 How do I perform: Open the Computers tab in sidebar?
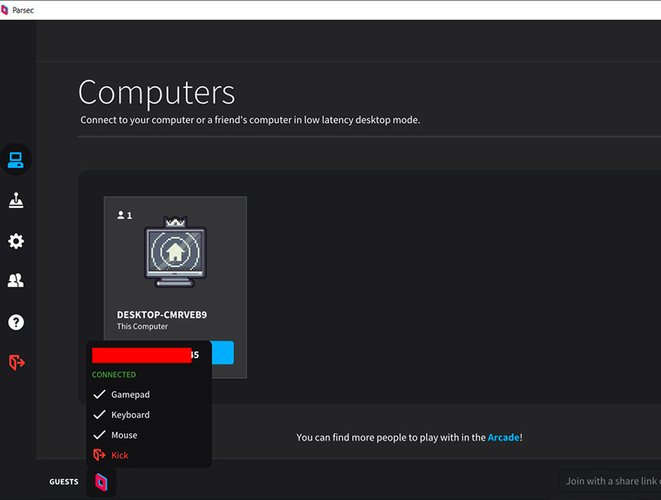pos(16,160)
